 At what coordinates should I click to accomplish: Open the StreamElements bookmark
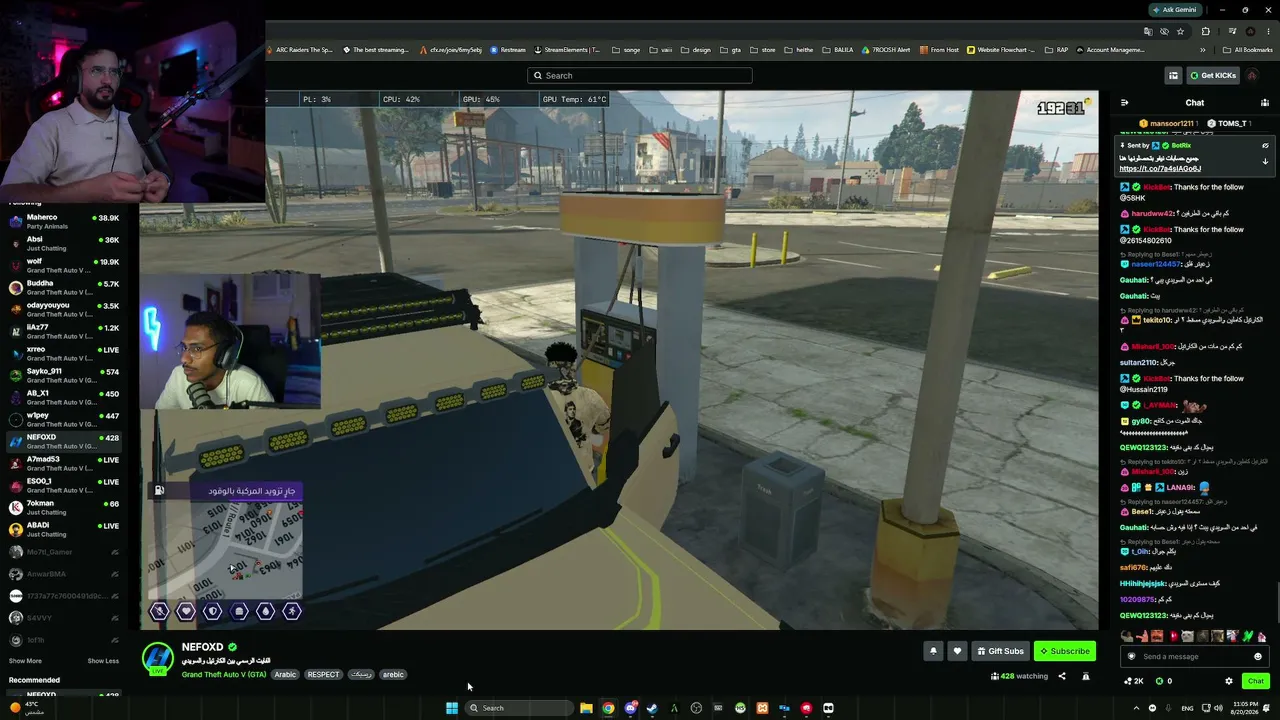click(567, 50)
